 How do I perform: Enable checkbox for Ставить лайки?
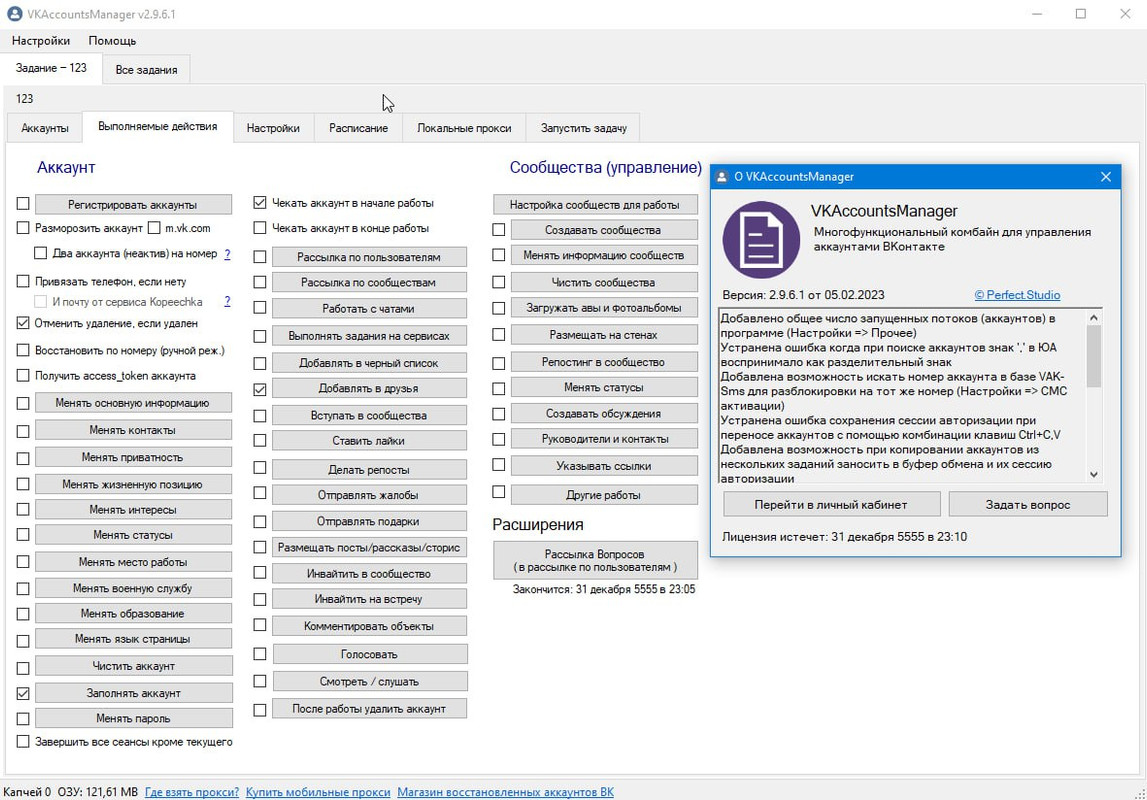(x=260, y=440)
